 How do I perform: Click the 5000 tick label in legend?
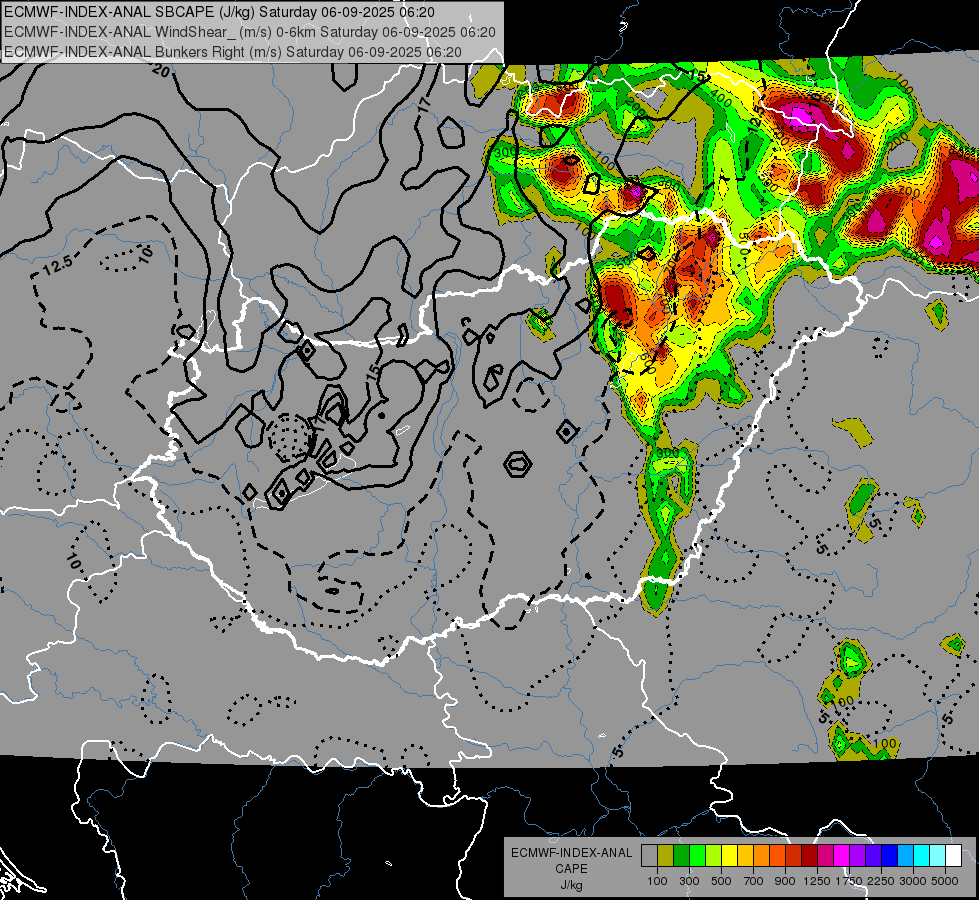[945, 881]
